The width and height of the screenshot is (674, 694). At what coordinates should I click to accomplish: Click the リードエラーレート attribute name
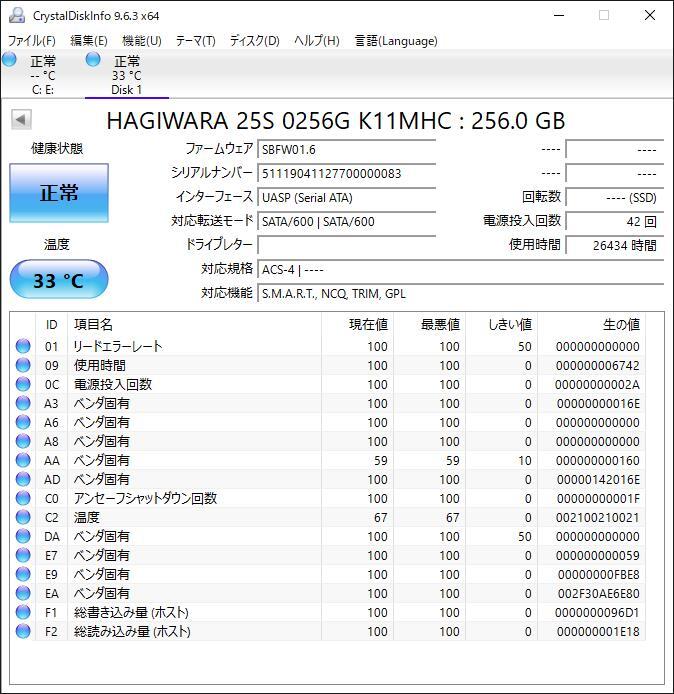118,346
